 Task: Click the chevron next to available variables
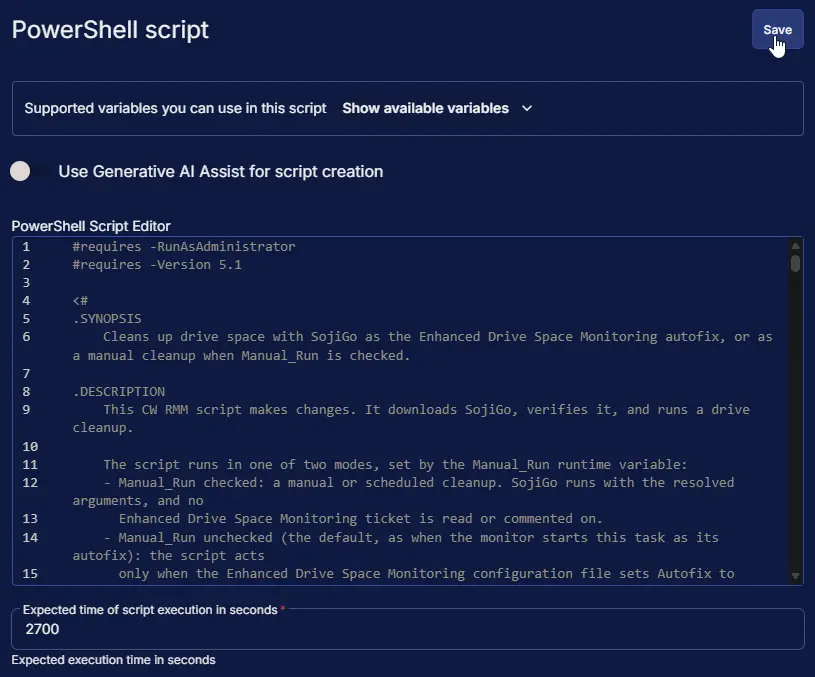527,108
